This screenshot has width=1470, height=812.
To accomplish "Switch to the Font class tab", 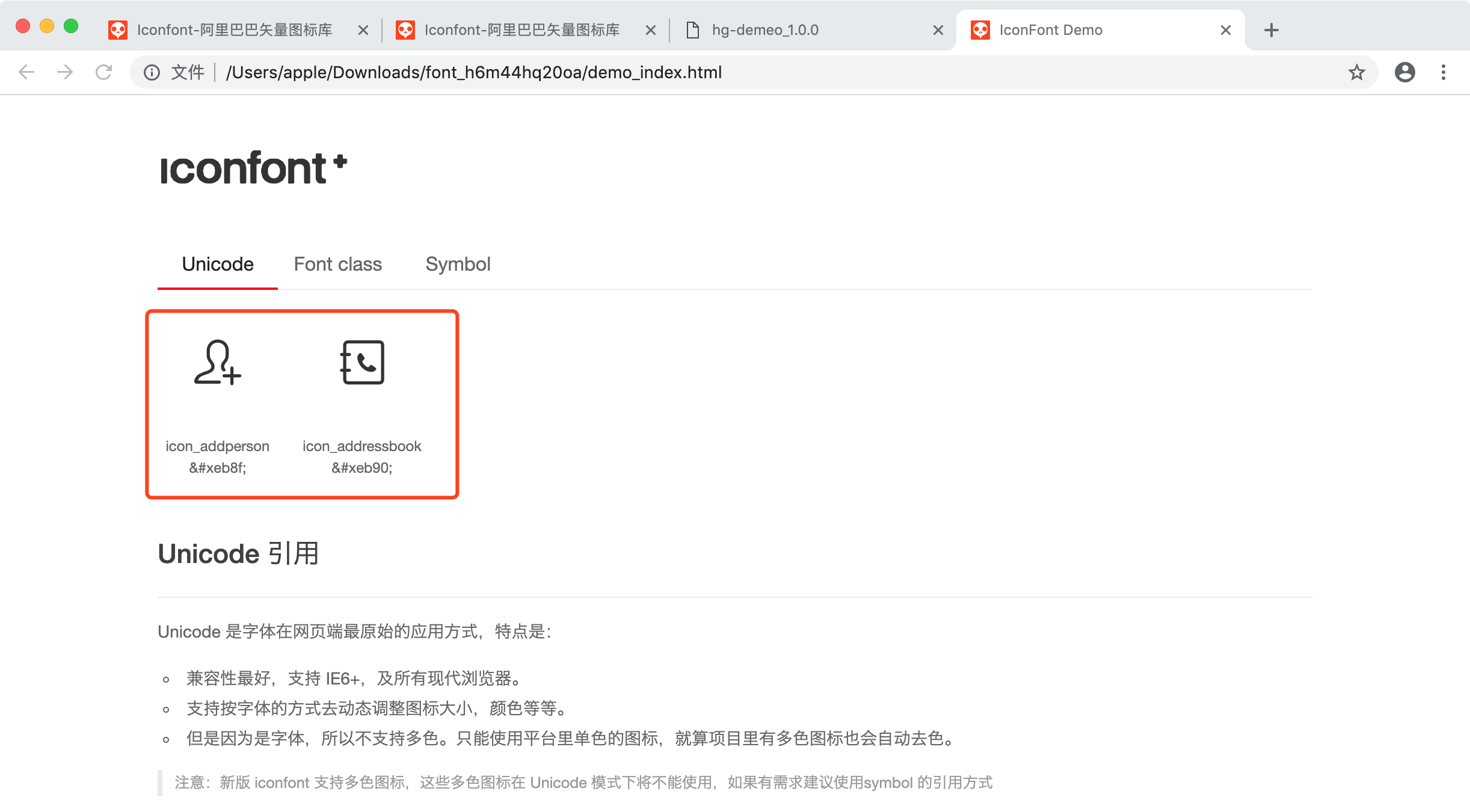I will pyautogui.click(x=337, y=264).
